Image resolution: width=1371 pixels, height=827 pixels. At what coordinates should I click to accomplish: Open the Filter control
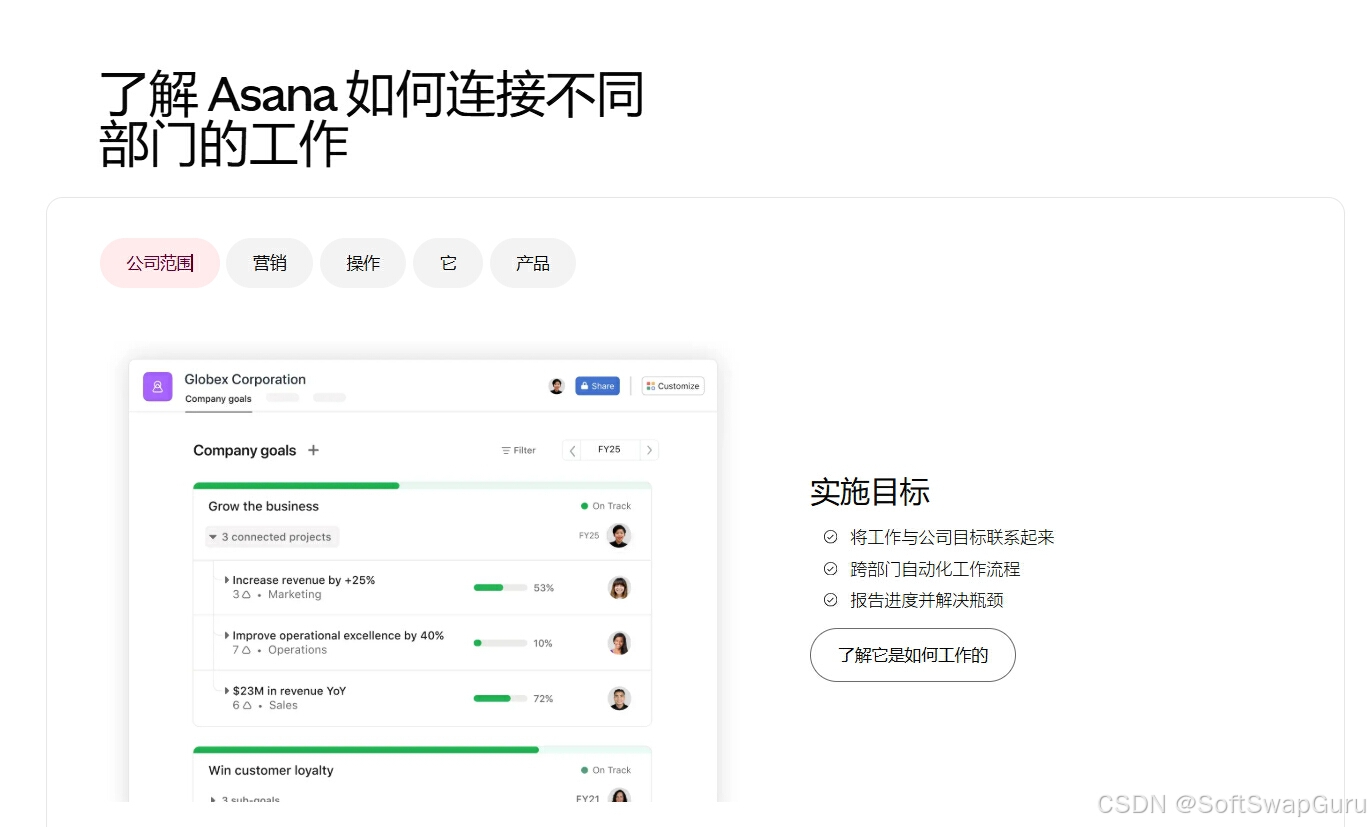[518, 450]
